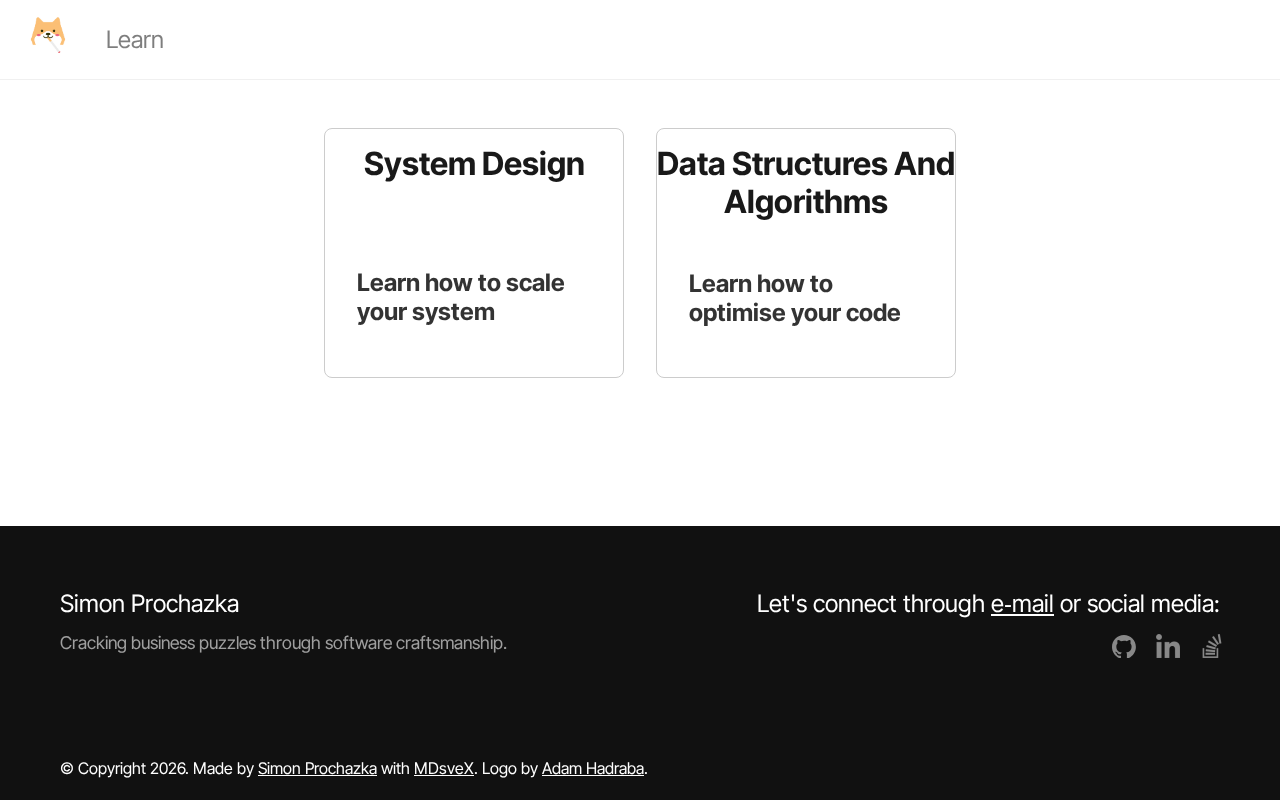This screenshot has width=1280, height=800.
Task: Click the fox logo in the header
Action: click(48, 35)
